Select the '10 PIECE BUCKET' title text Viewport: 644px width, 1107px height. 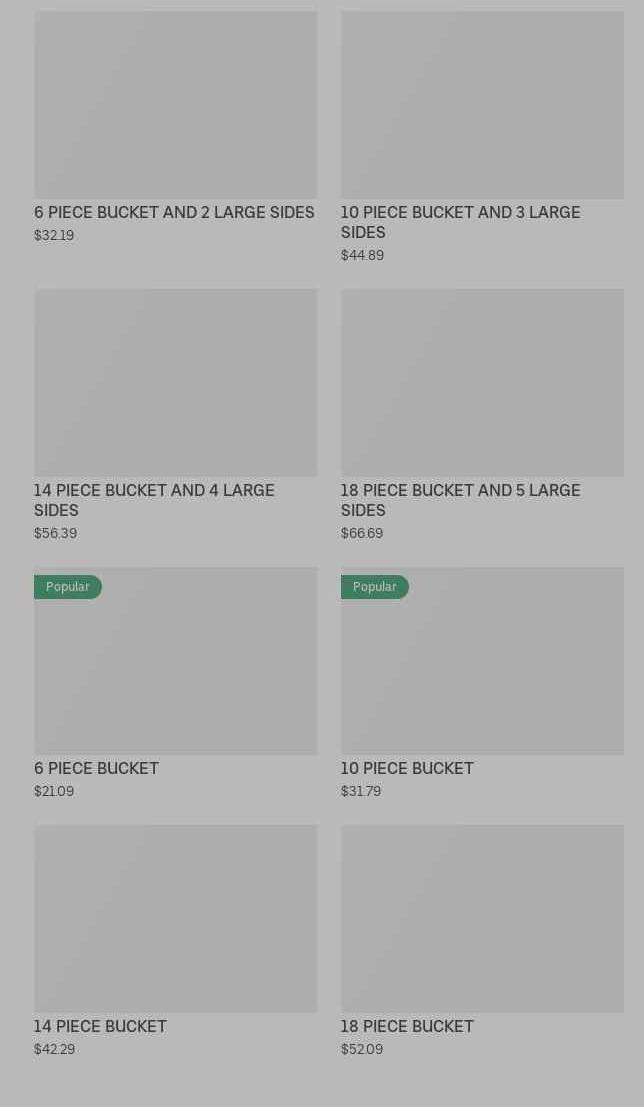407,768
